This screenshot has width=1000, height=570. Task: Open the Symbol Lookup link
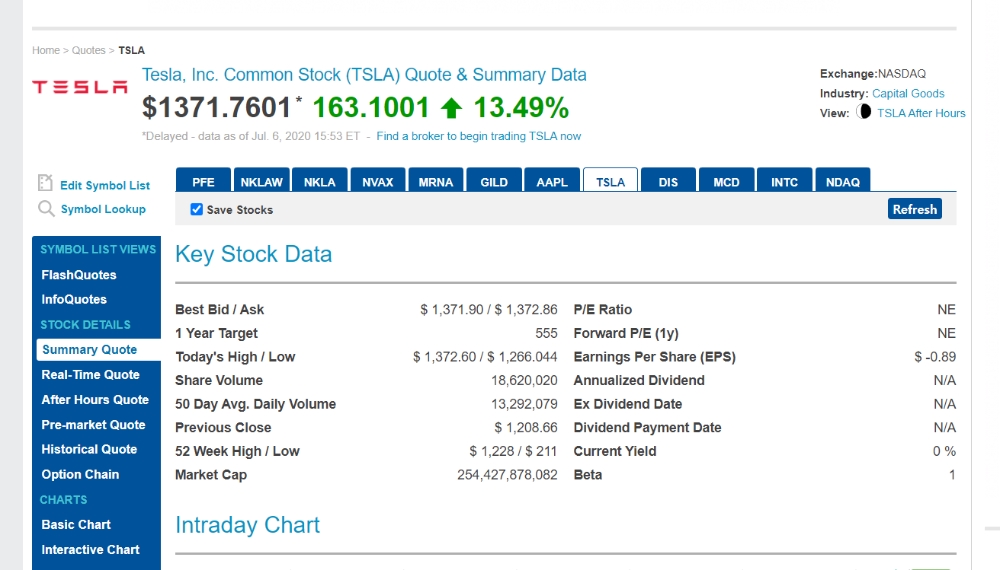(103, 209)
